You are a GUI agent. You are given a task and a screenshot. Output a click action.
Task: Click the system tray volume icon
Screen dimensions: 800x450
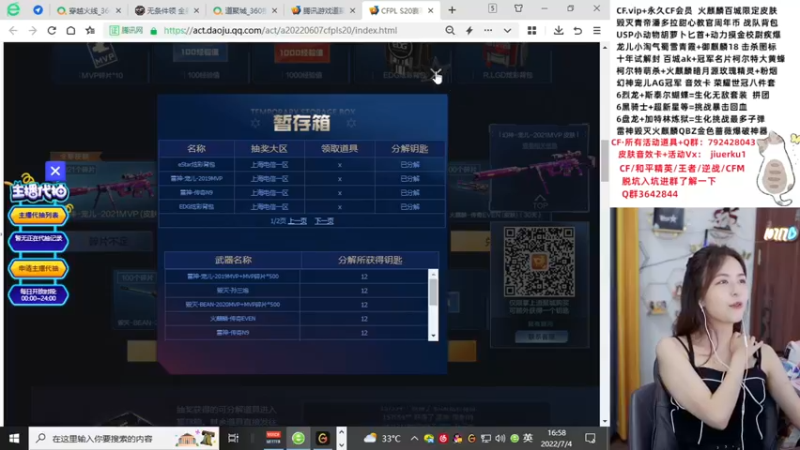[500, 438]
